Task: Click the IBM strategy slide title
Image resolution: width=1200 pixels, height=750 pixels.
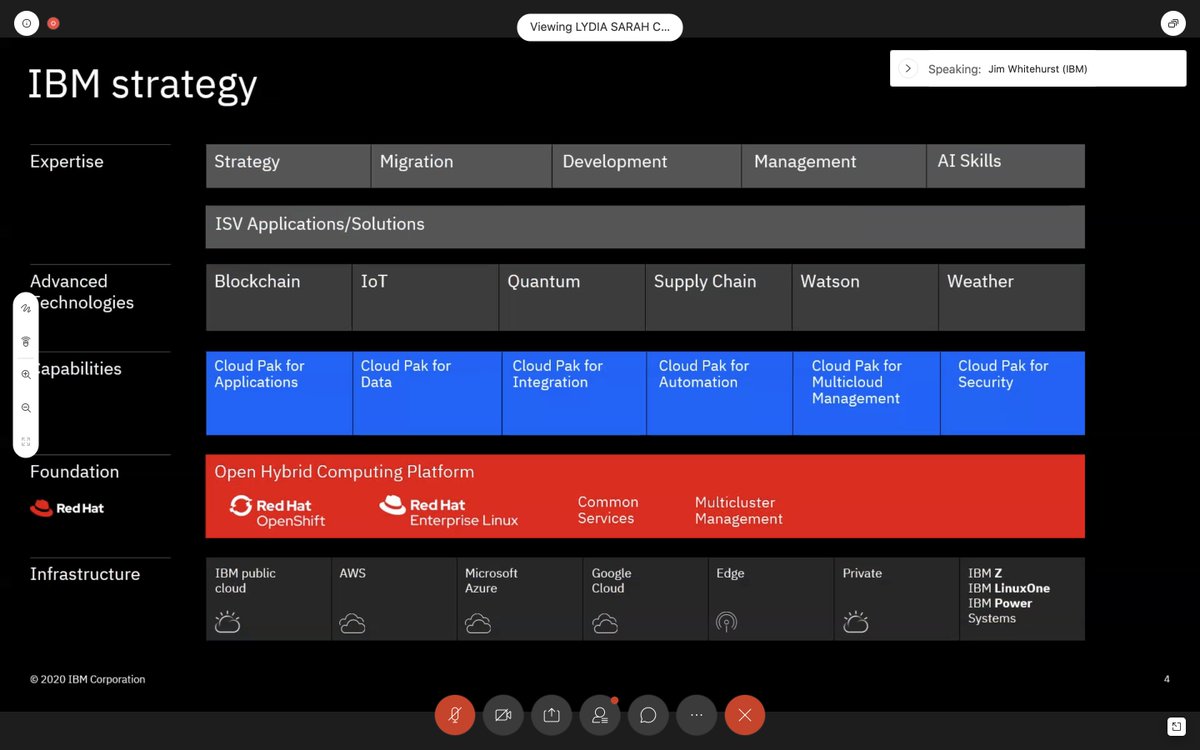Action: [142, 85]
